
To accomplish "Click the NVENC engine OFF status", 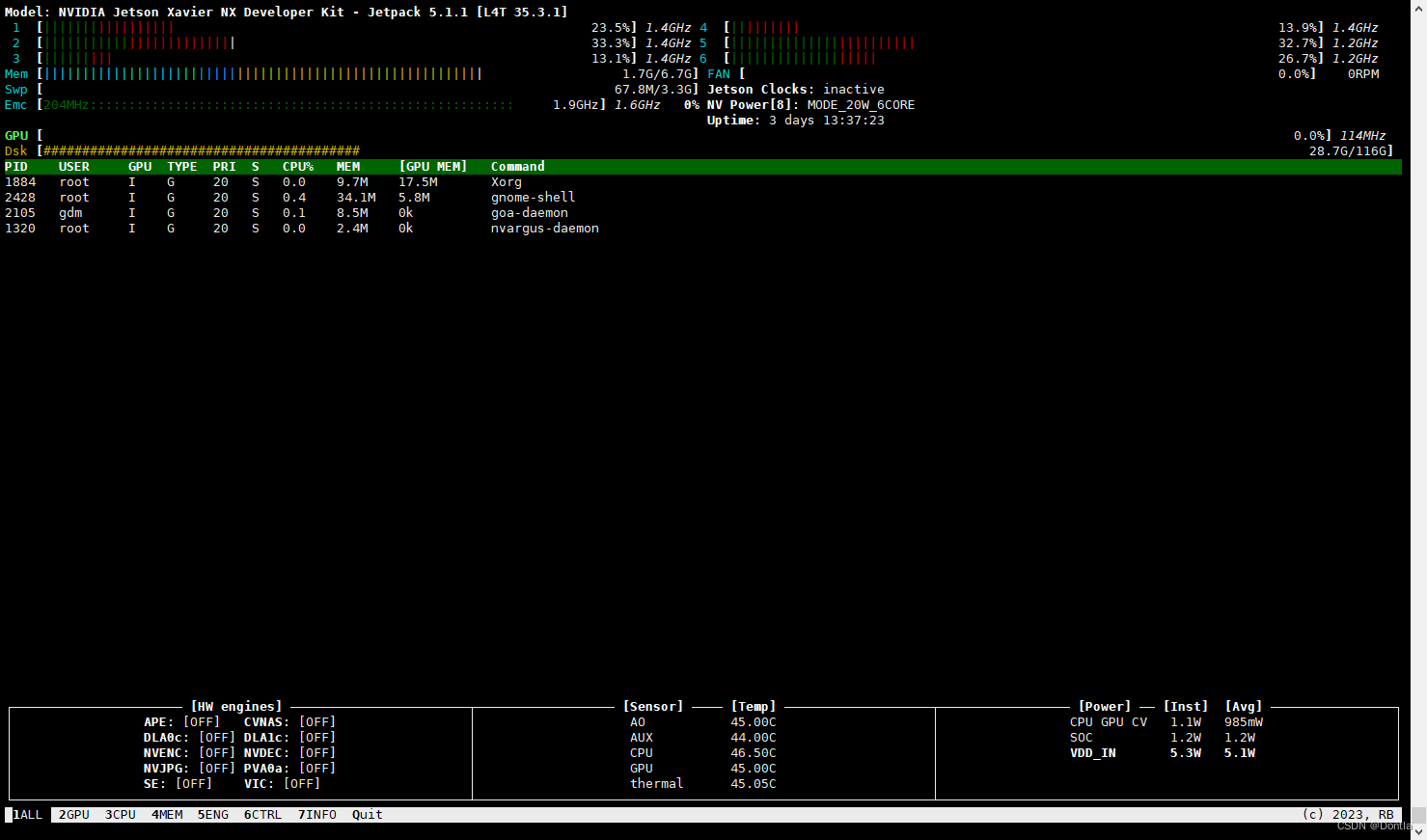I will (x=217, y=753).
